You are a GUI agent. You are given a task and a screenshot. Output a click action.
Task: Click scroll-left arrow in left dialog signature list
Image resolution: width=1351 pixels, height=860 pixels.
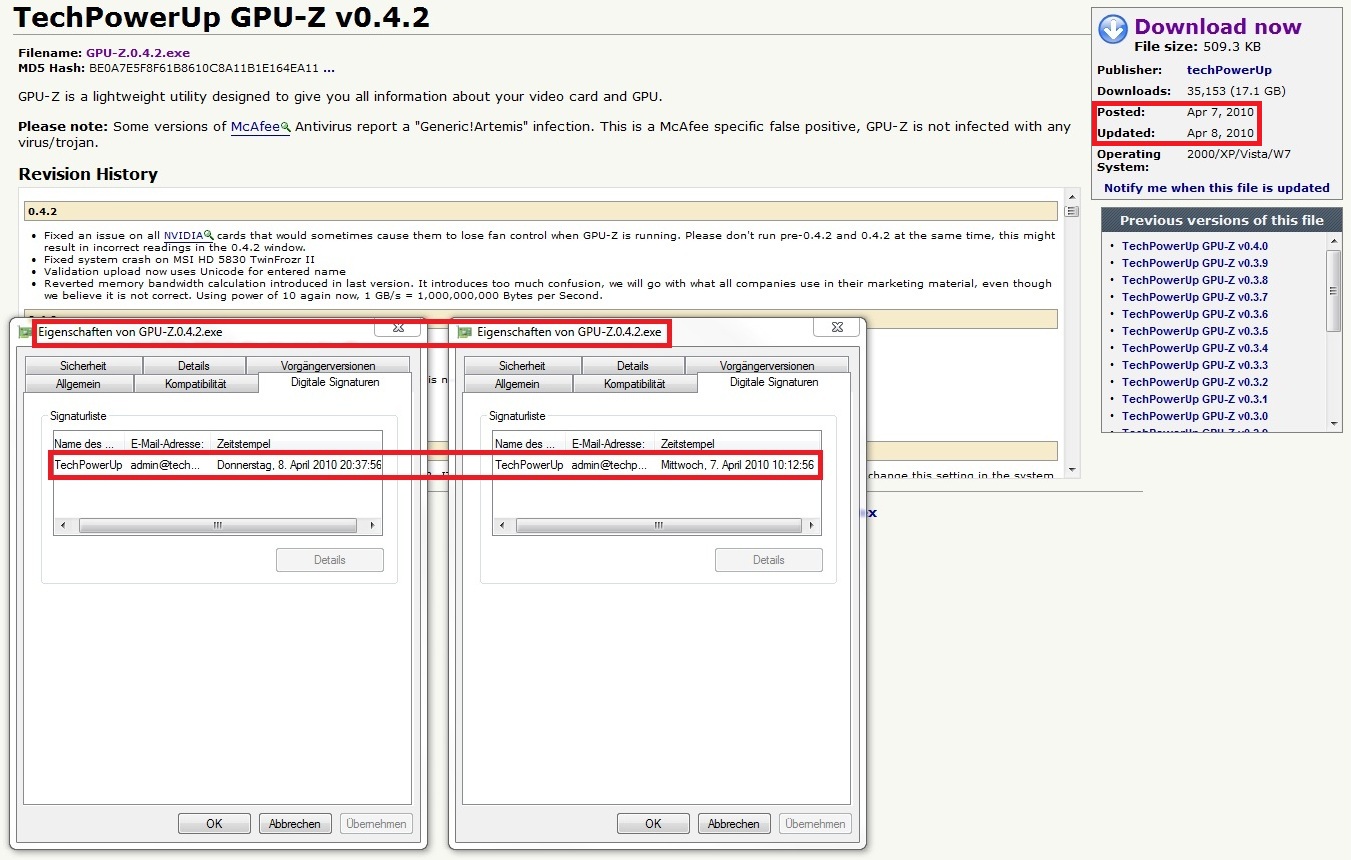62,525
